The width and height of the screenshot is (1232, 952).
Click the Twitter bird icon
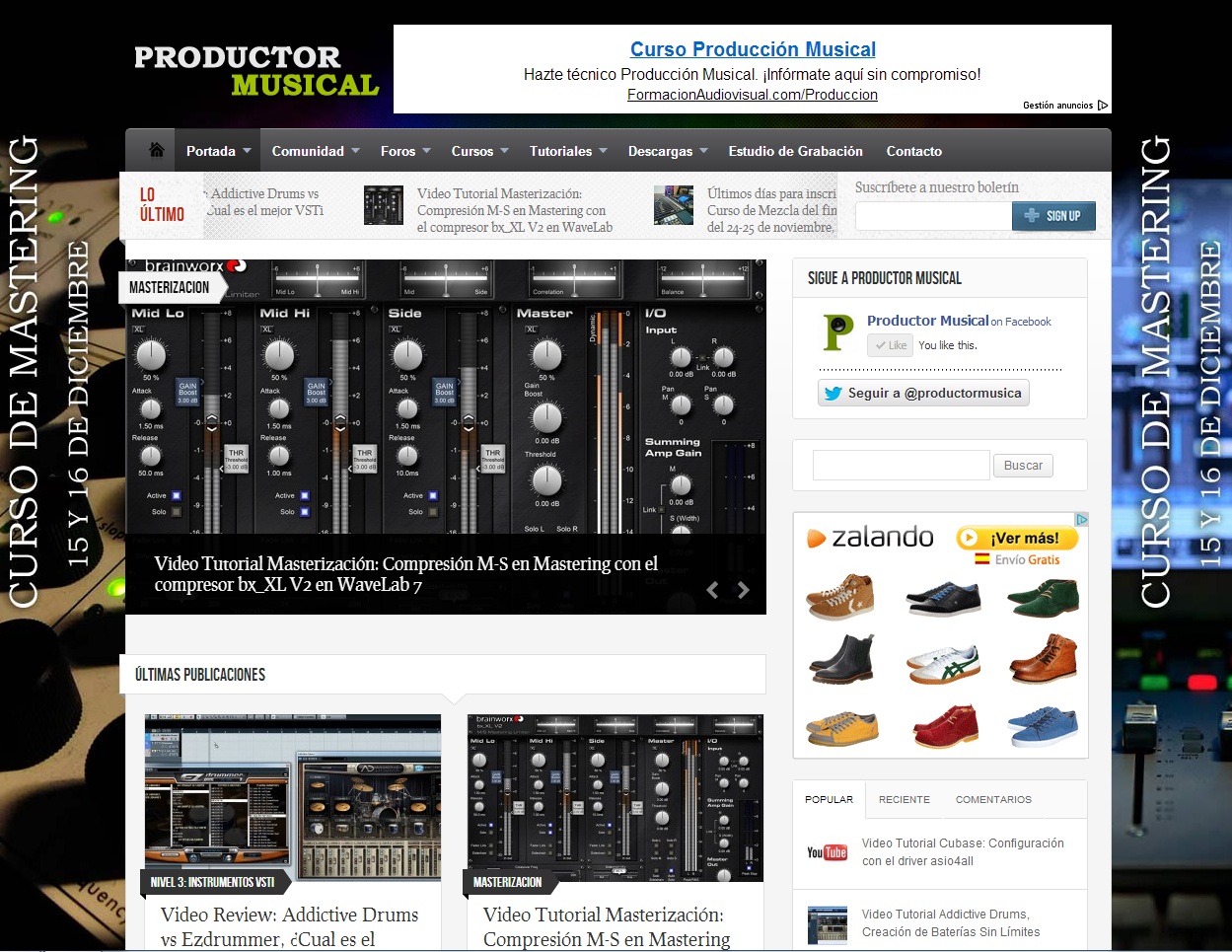[833, 393]
